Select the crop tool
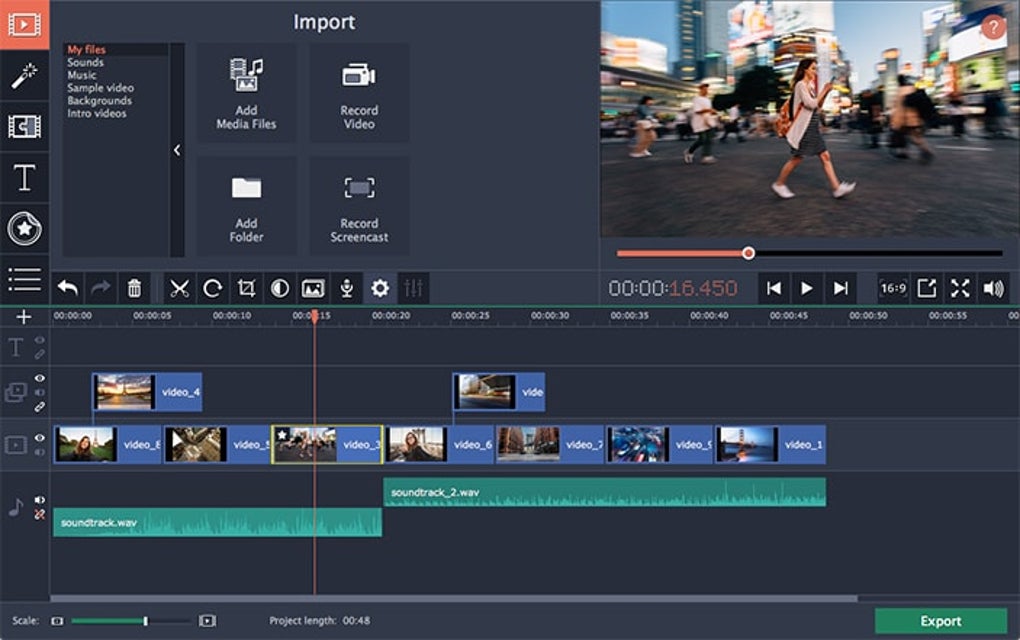The image size is (1020, 640). click(246, 289)
